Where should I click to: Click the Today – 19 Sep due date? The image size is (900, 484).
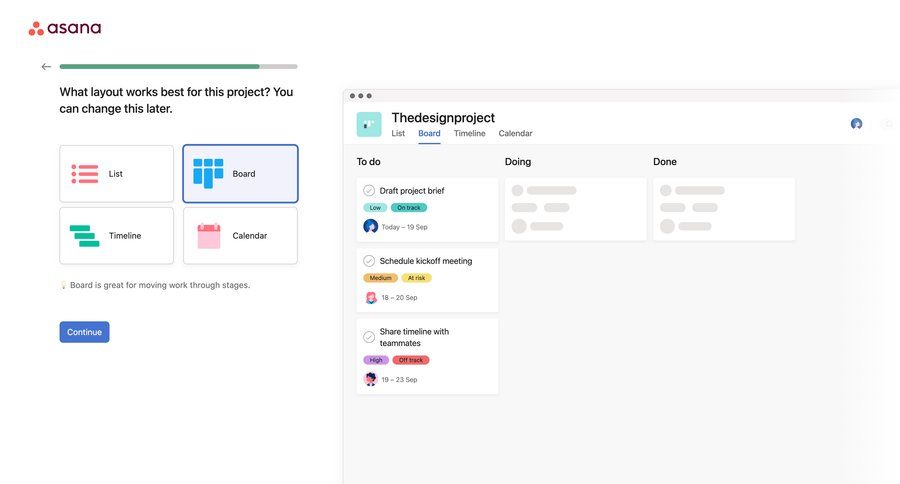[405, 227]
